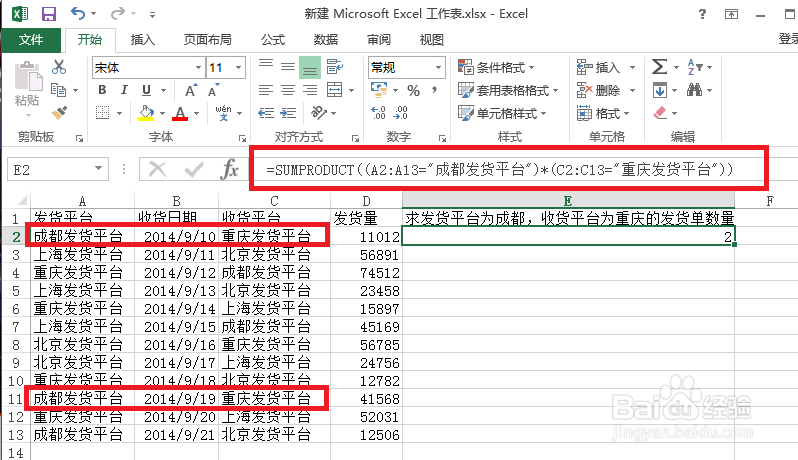
Task: Click Decrease Decimal icon
Action: [401, 113]
